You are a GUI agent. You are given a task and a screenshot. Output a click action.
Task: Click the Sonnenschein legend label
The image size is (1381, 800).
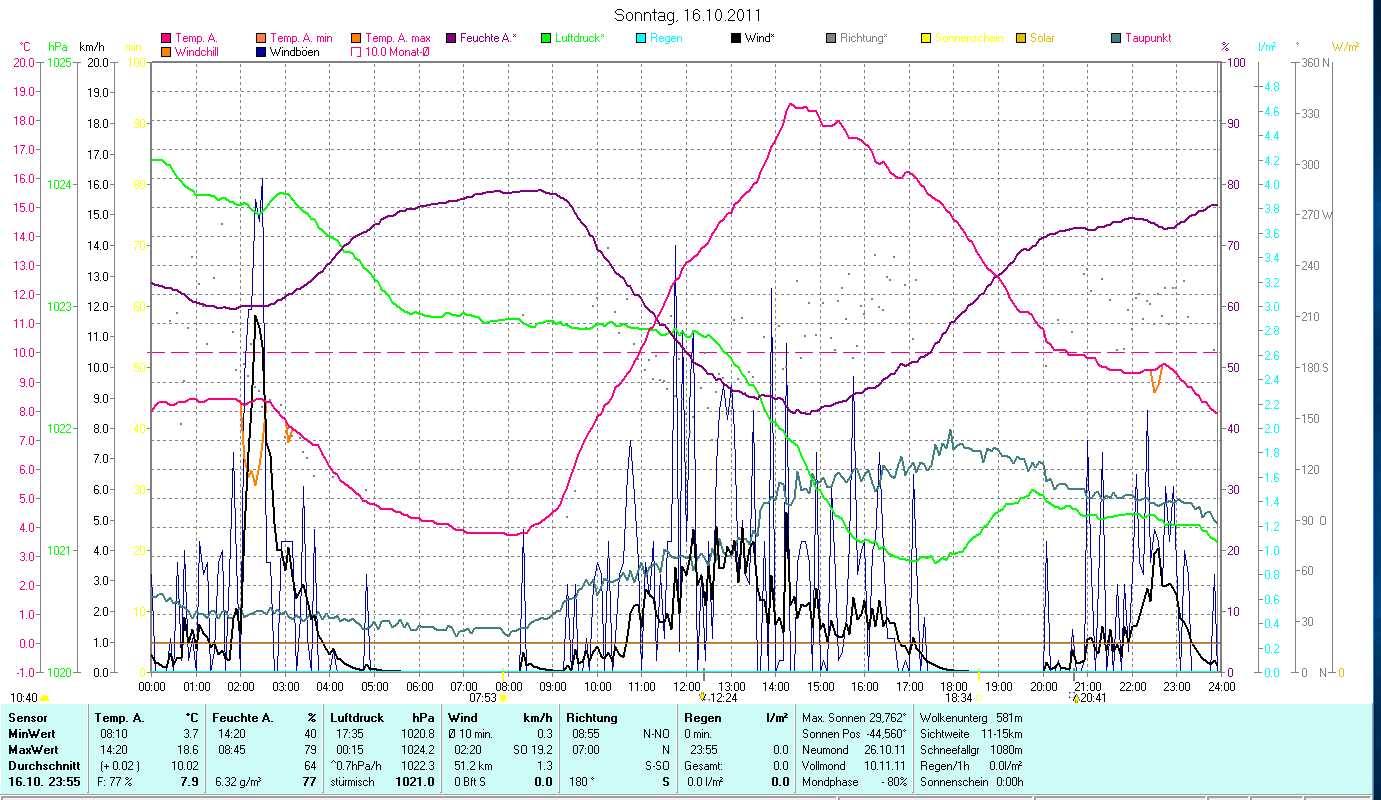click(x=969, y=38)
